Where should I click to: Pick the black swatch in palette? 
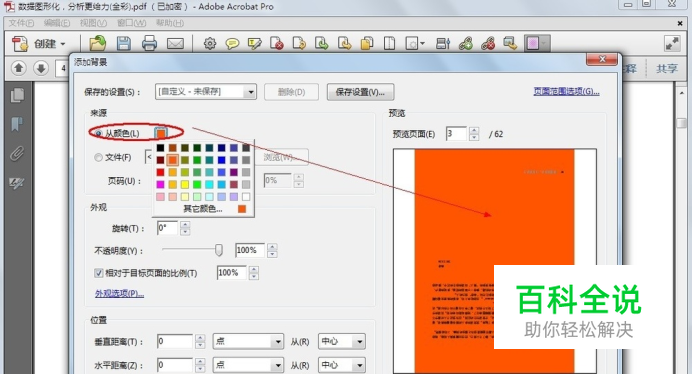160,148
